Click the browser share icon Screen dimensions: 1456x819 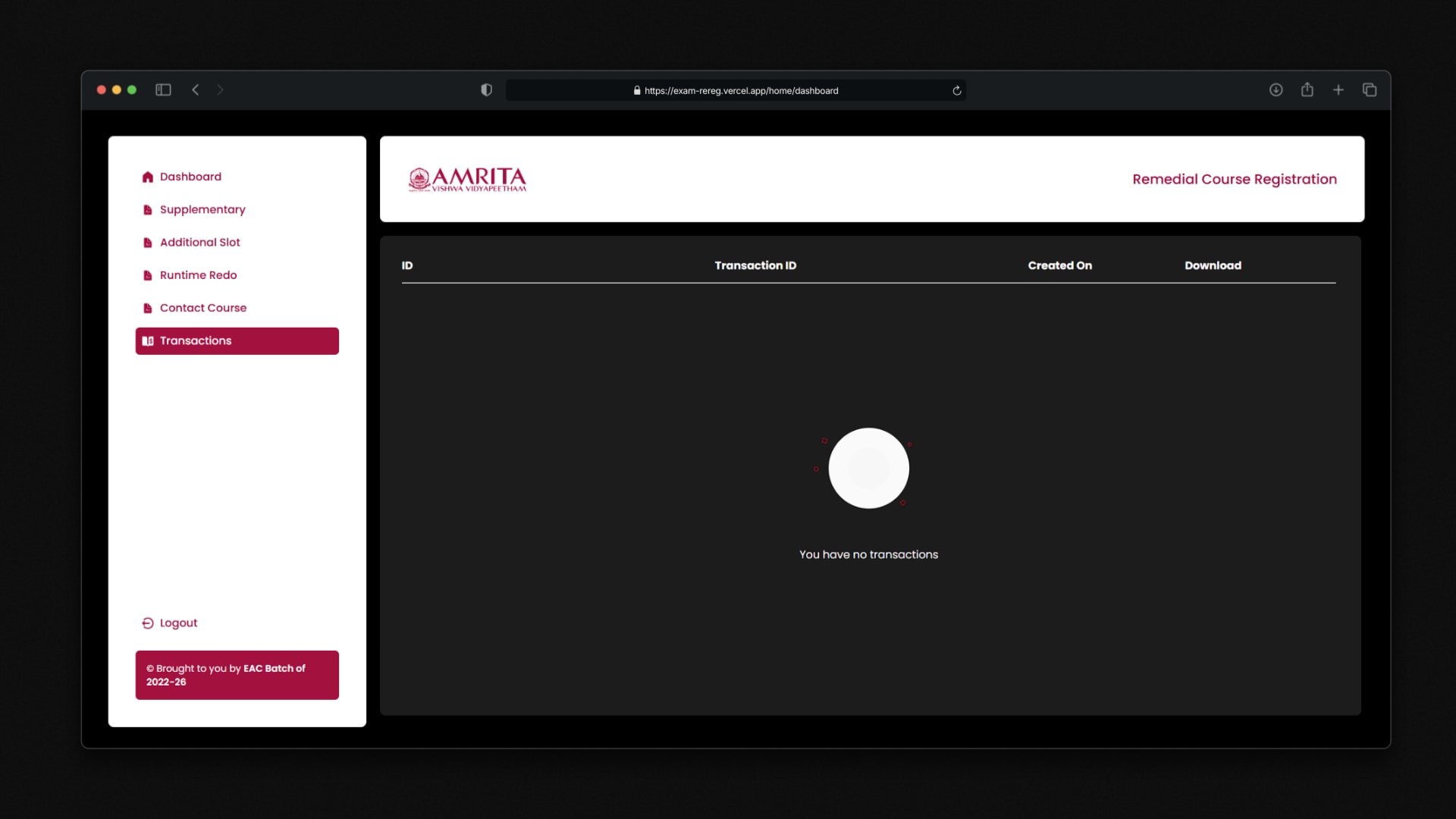point(1307,89)
